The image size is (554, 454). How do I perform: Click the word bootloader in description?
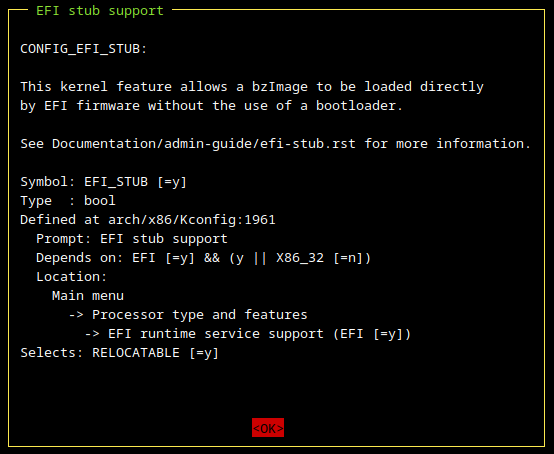(356, 106)
